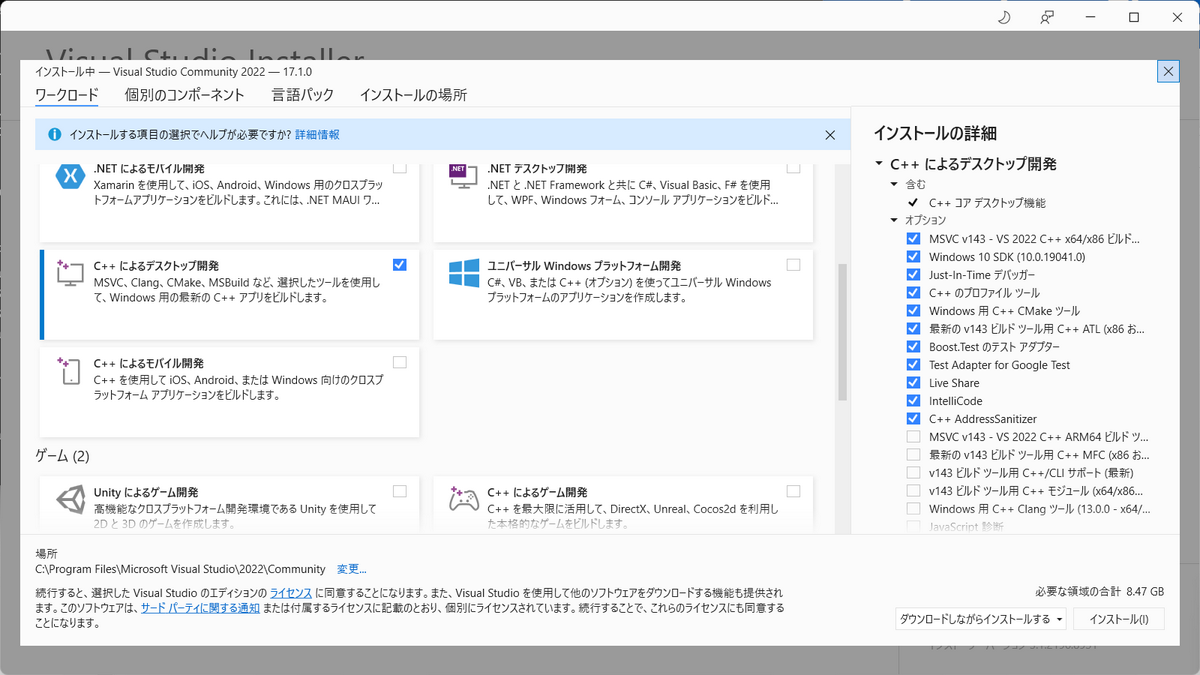The width and height of the screenshot is (1200, 675).
Task: Click the Universal Windows Platform logo icon
Action: [463, 274]
